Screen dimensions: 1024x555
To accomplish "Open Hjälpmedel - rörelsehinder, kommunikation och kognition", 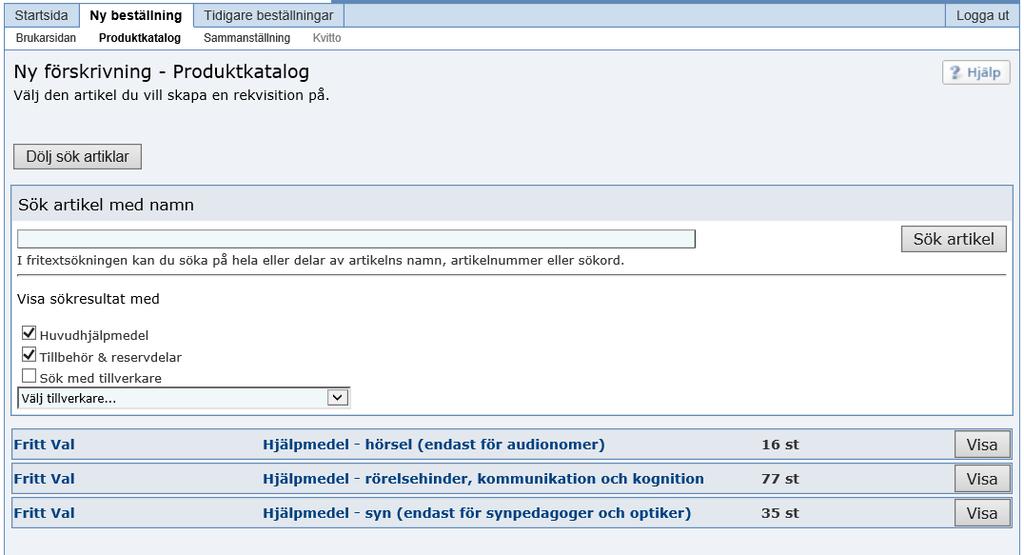I will point(483,479).
